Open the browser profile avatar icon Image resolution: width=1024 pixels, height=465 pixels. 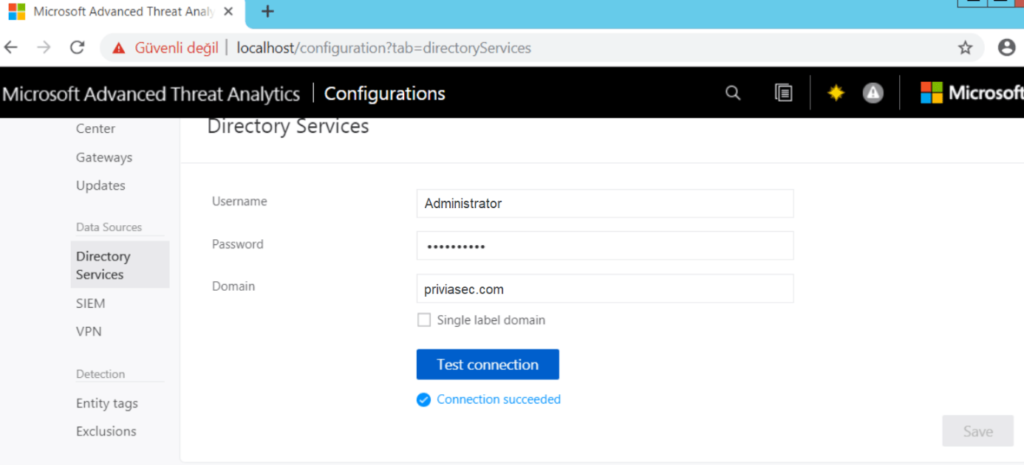point(1007,47)
